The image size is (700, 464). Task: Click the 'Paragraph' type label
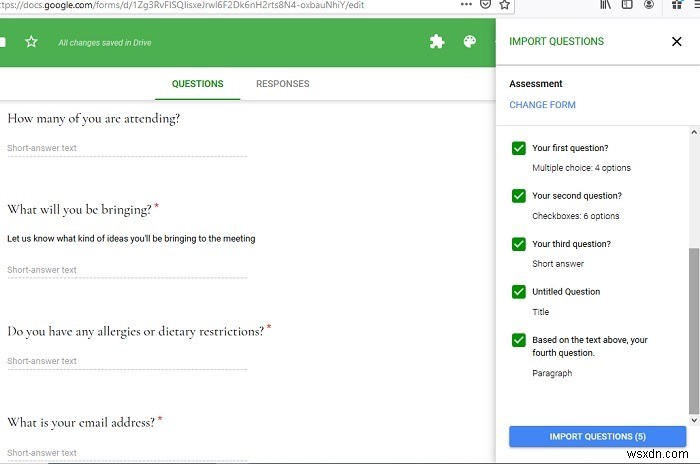pyautogui.click(x=552, y=373)
